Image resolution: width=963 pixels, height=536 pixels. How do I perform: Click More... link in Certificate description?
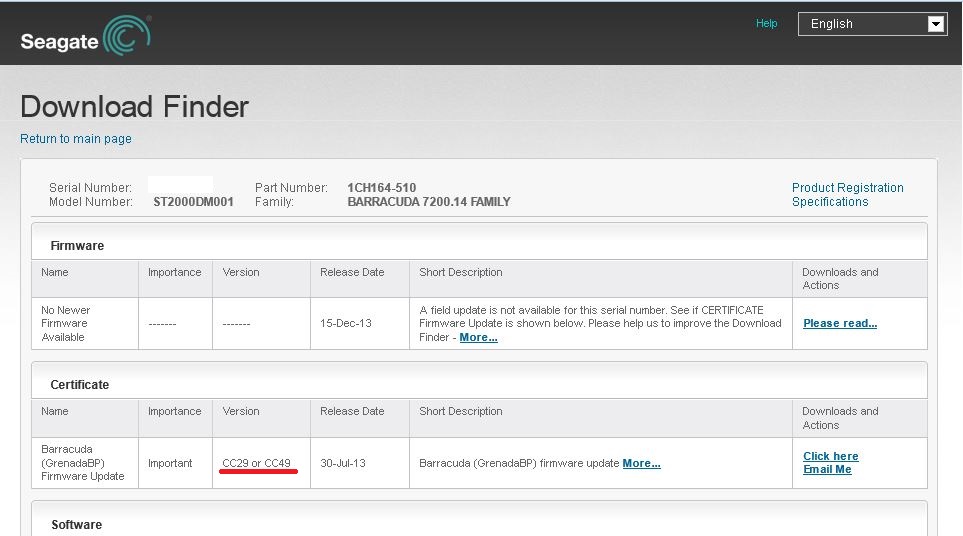[641, 464]
